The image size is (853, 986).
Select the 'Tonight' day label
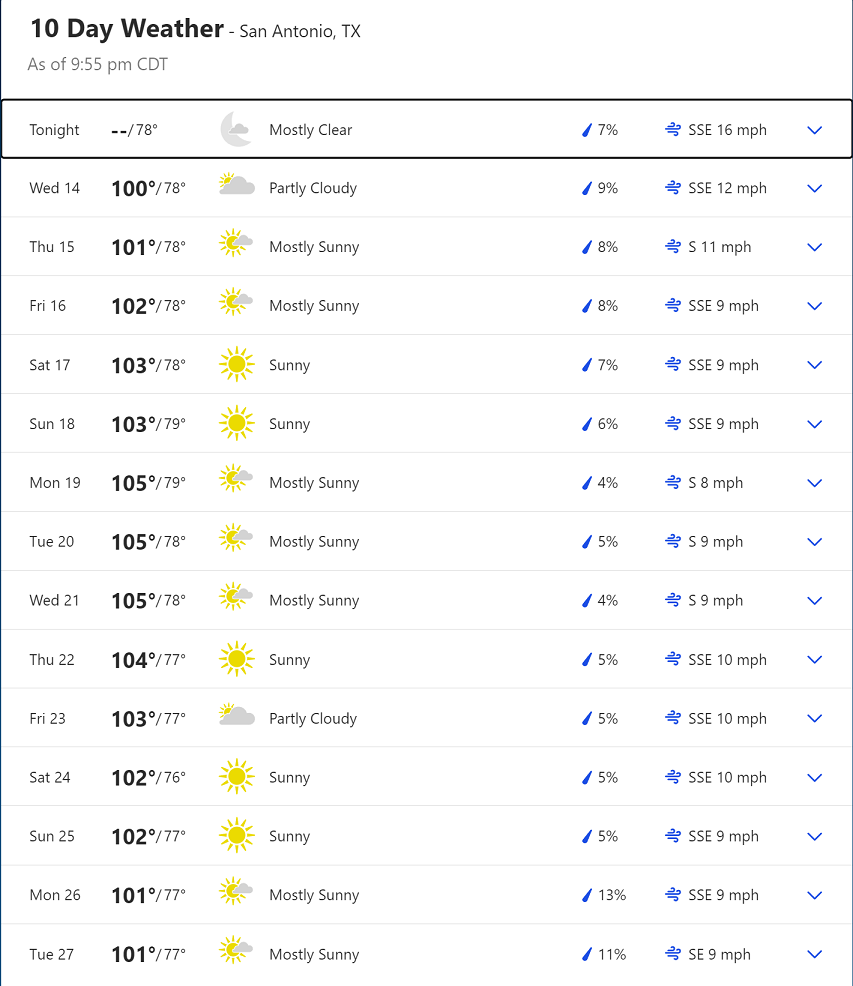pos(54,130)
